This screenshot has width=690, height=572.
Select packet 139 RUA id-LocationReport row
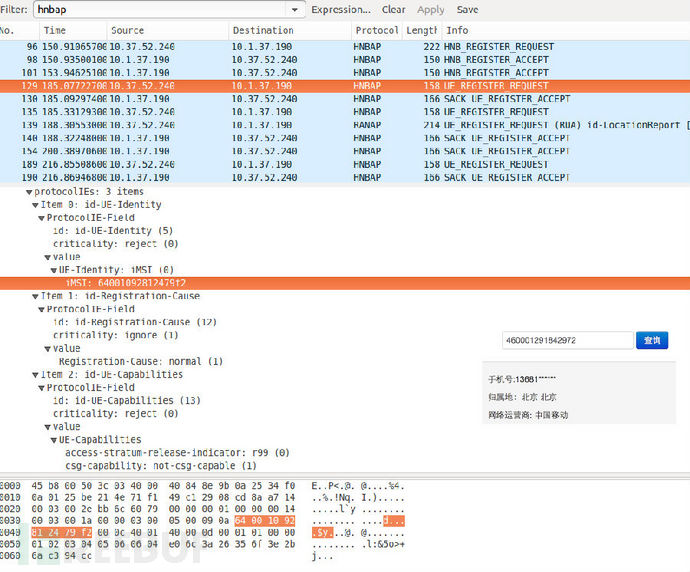click(x=300, y=125)
